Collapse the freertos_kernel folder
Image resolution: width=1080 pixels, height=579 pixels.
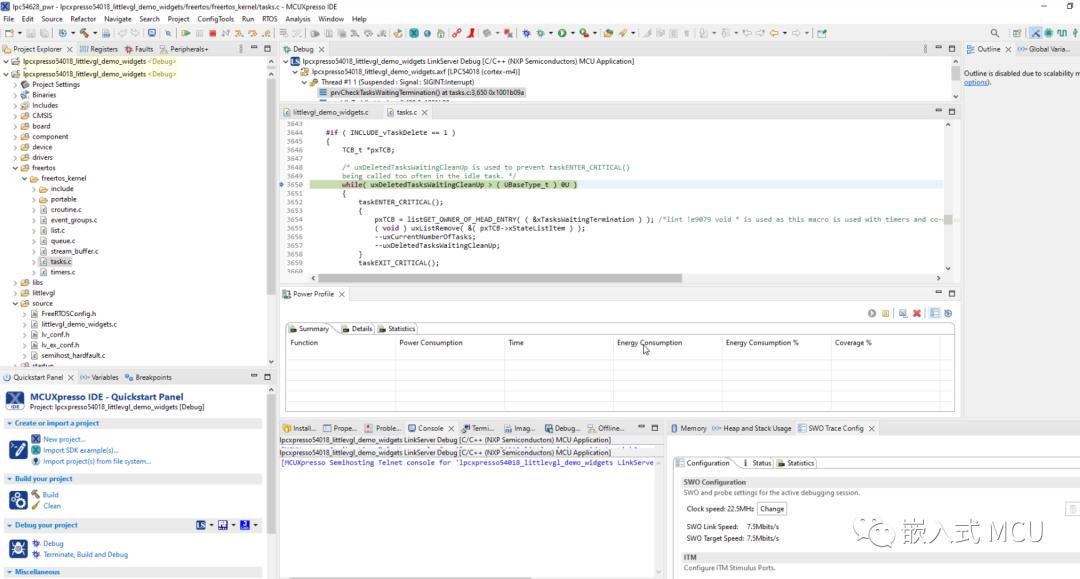tap(25, 178)
